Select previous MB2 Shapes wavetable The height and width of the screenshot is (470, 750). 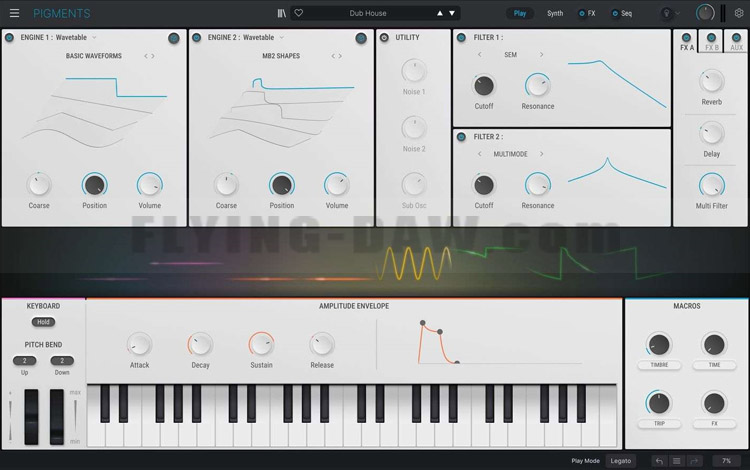tap(333, 56)
